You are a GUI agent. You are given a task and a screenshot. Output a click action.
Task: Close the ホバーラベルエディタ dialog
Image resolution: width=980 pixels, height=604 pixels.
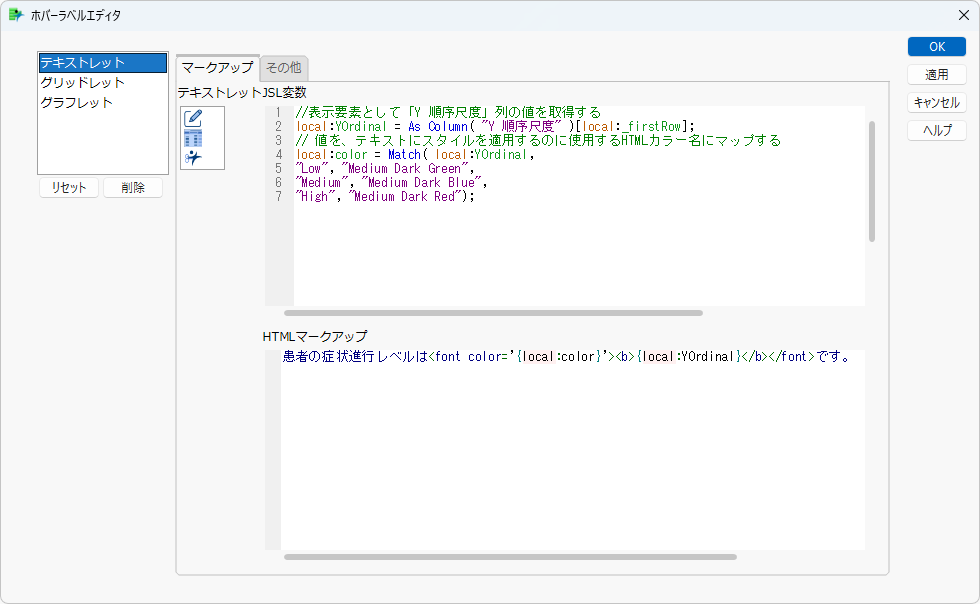[964, 15]
